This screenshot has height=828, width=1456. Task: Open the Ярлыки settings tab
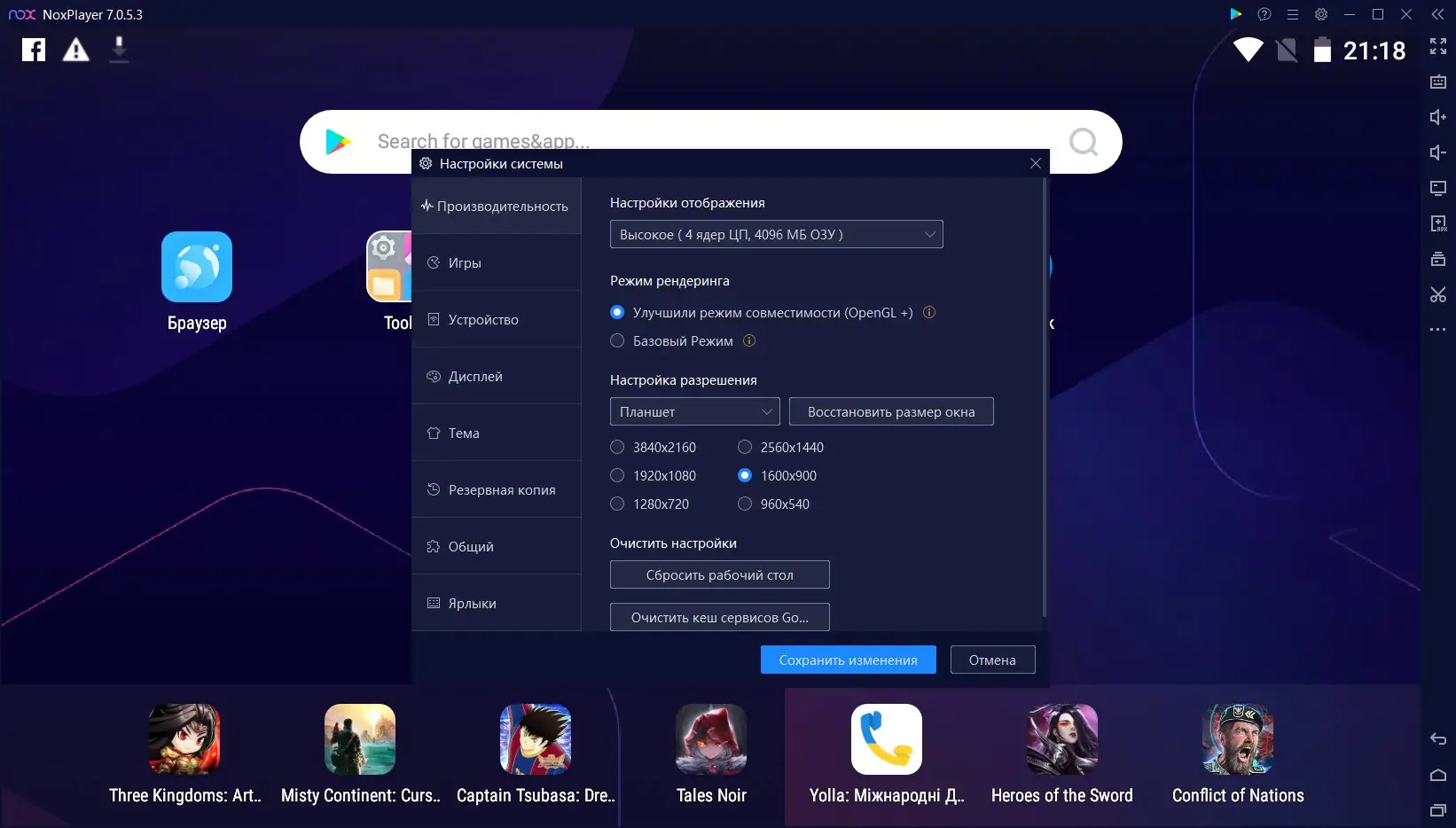497,603
